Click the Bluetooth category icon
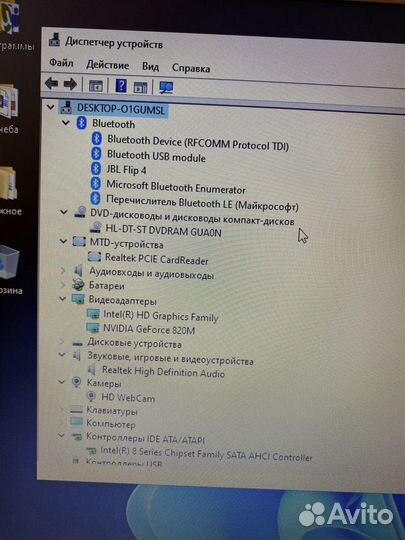 pos(82,123)
